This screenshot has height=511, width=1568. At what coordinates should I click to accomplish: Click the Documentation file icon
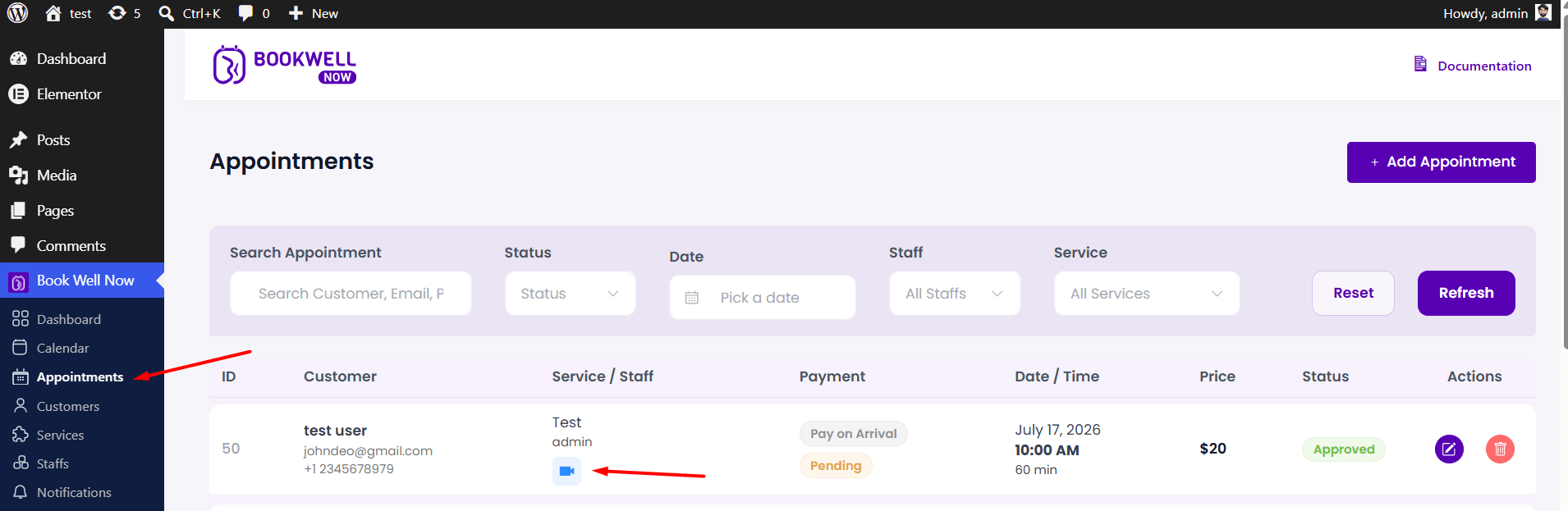(x=1420, y=64)
